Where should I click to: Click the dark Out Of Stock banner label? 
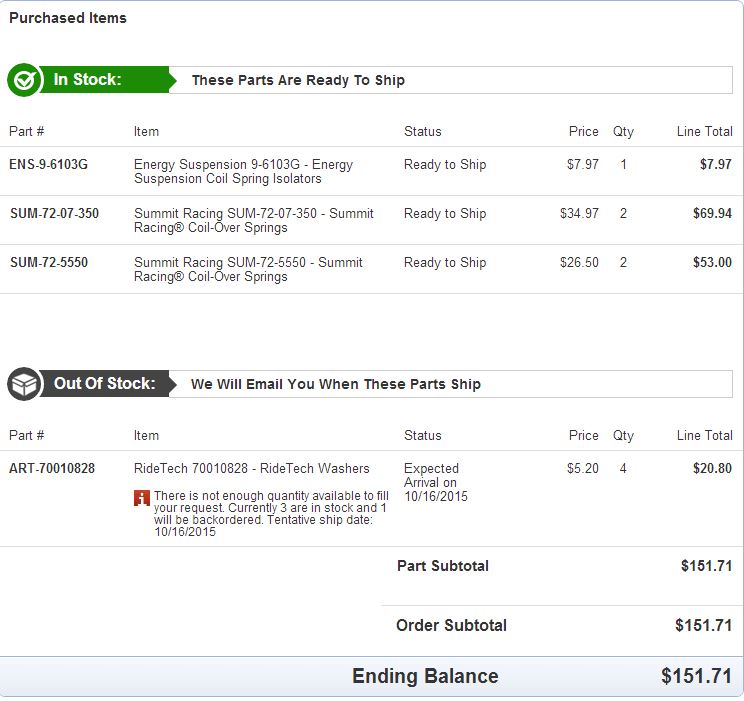[x=104, y=384]
